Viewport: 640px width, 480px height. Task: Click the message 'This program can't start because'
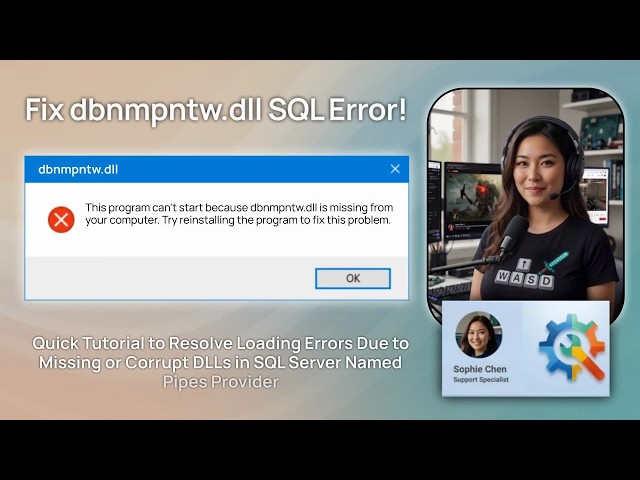coord(167,207)
